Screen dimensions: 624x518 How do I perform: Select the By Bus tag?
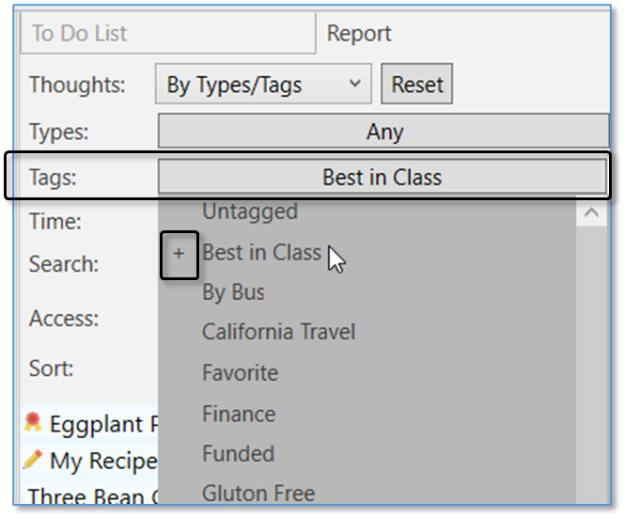[x=233, y=293]
